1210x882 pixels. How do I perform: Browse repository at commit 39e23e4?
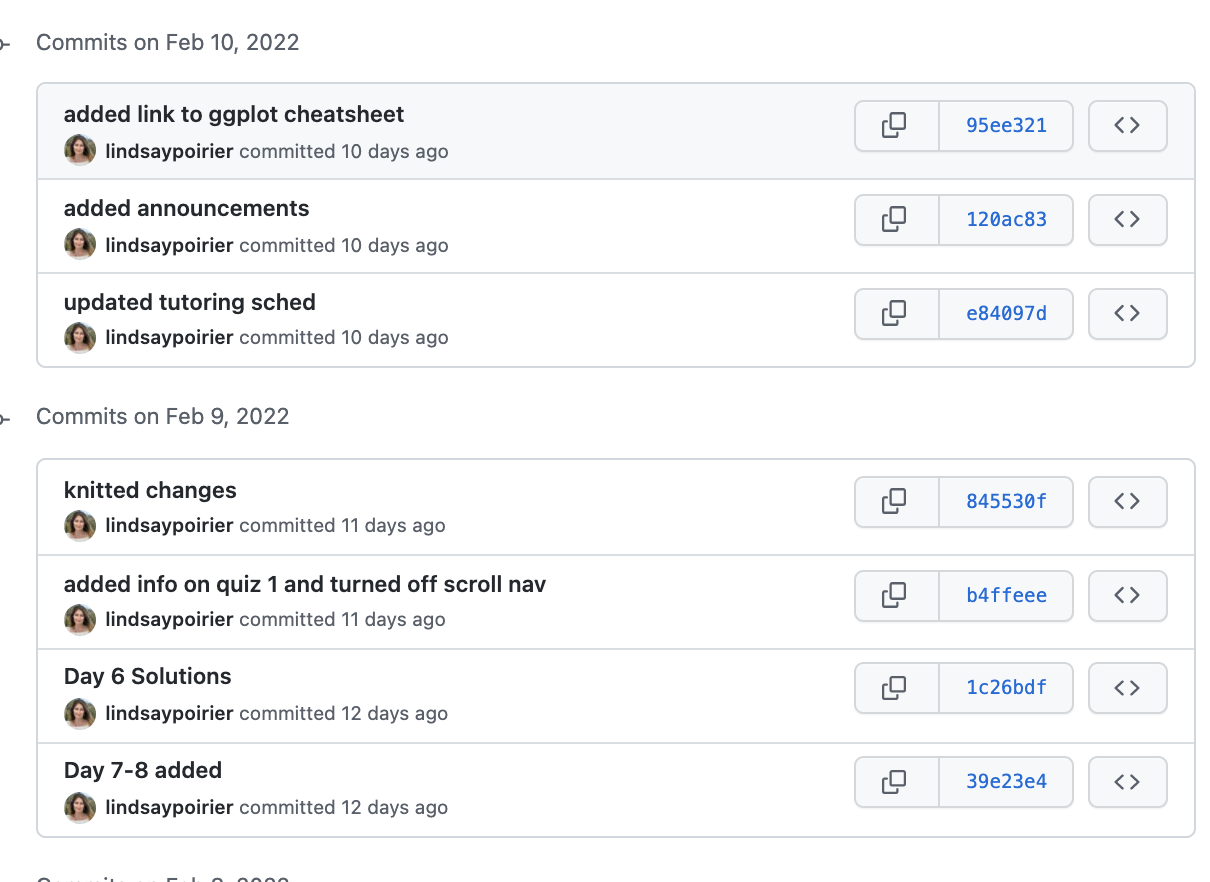pyautogui.click(x=1127, y=782)
